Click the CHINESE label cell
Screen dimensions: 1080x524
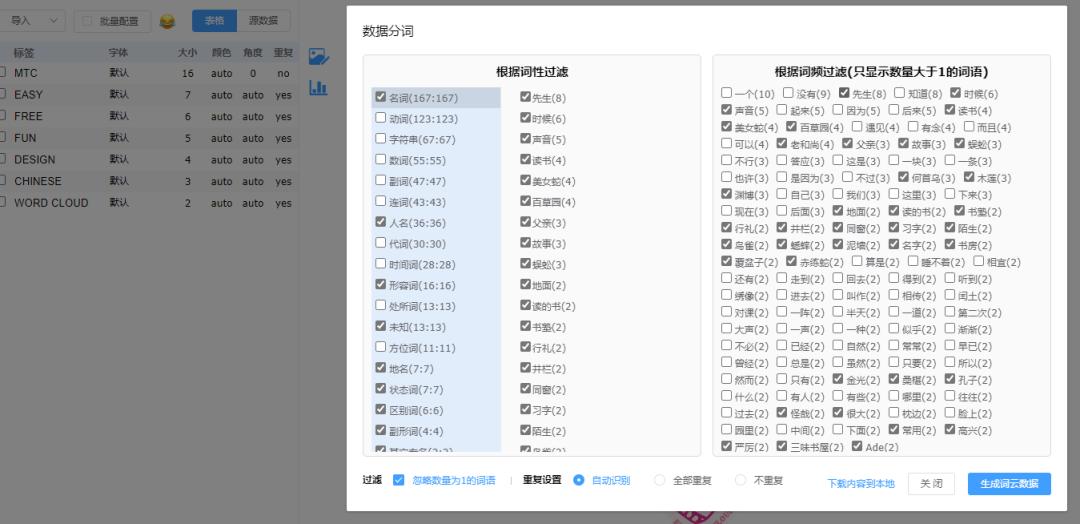pyautogui.click(x=38, y=181)
